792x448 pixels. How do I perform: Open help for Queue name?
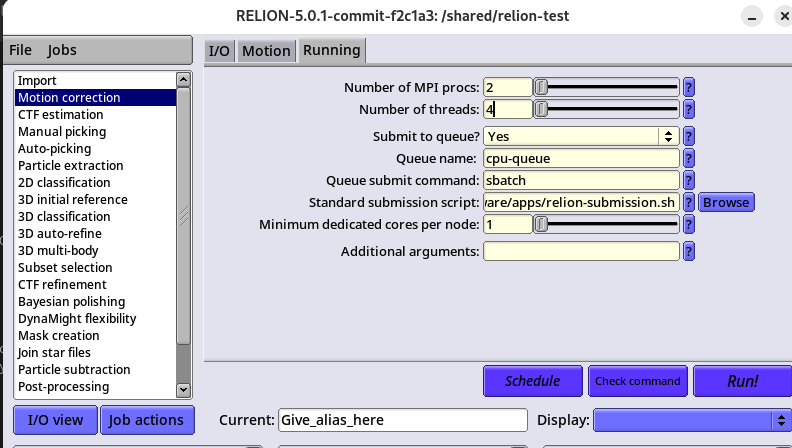coord(688,159)
